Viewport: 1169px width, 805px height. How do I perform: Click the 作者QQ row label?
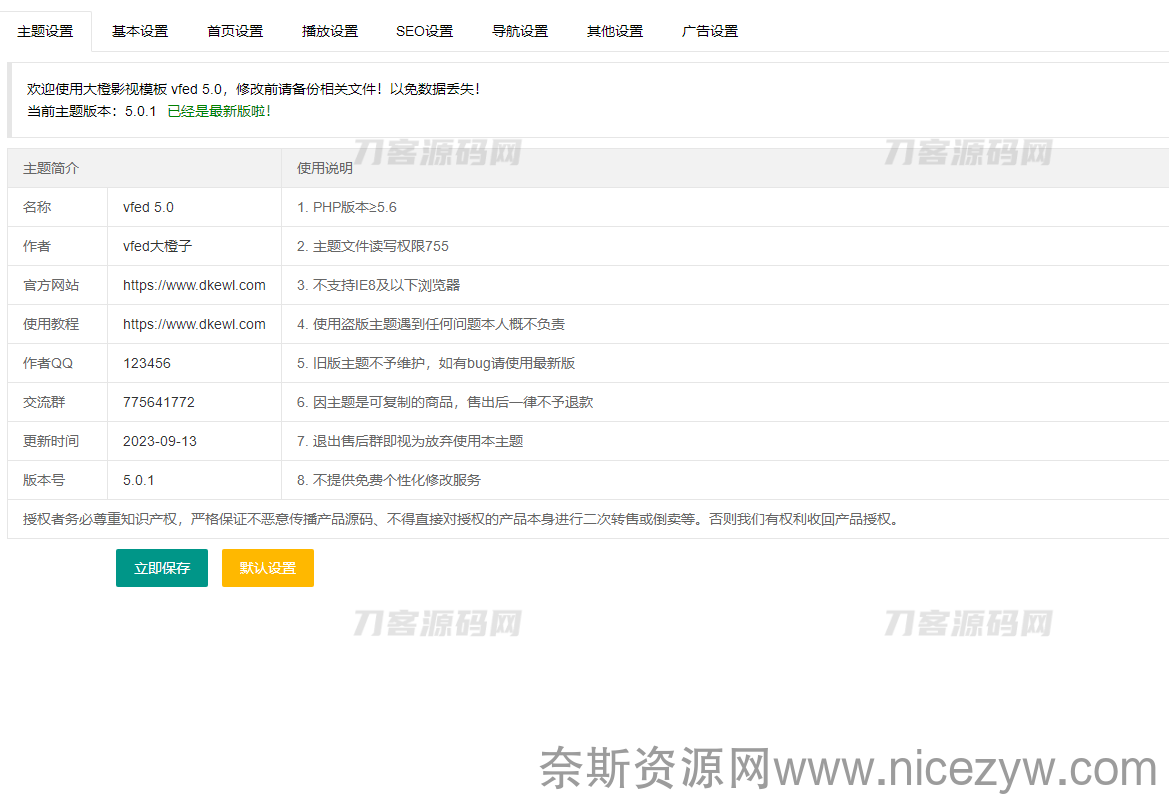48,363
